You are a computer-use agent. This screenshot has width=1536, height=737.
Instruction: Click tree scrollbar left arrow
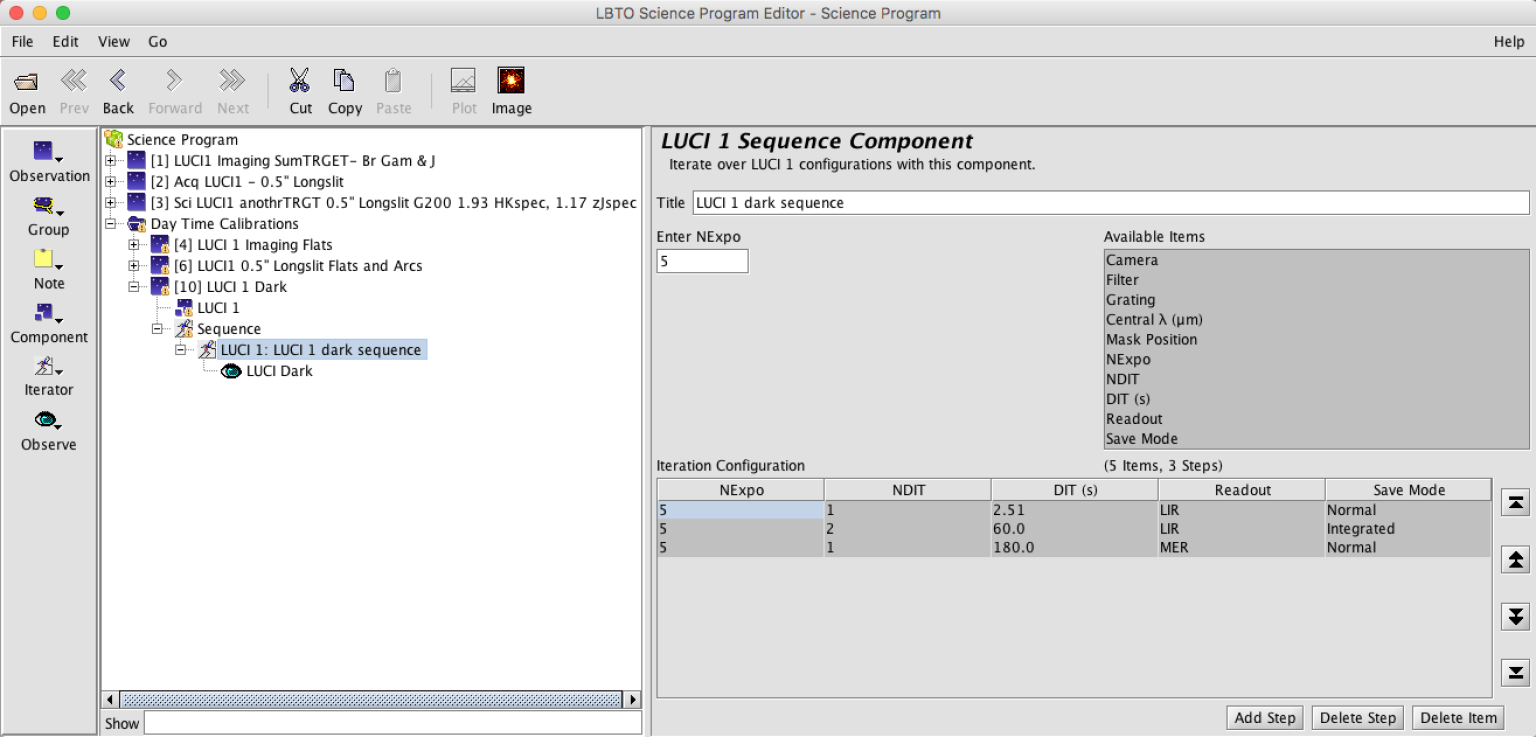point(111,700)
